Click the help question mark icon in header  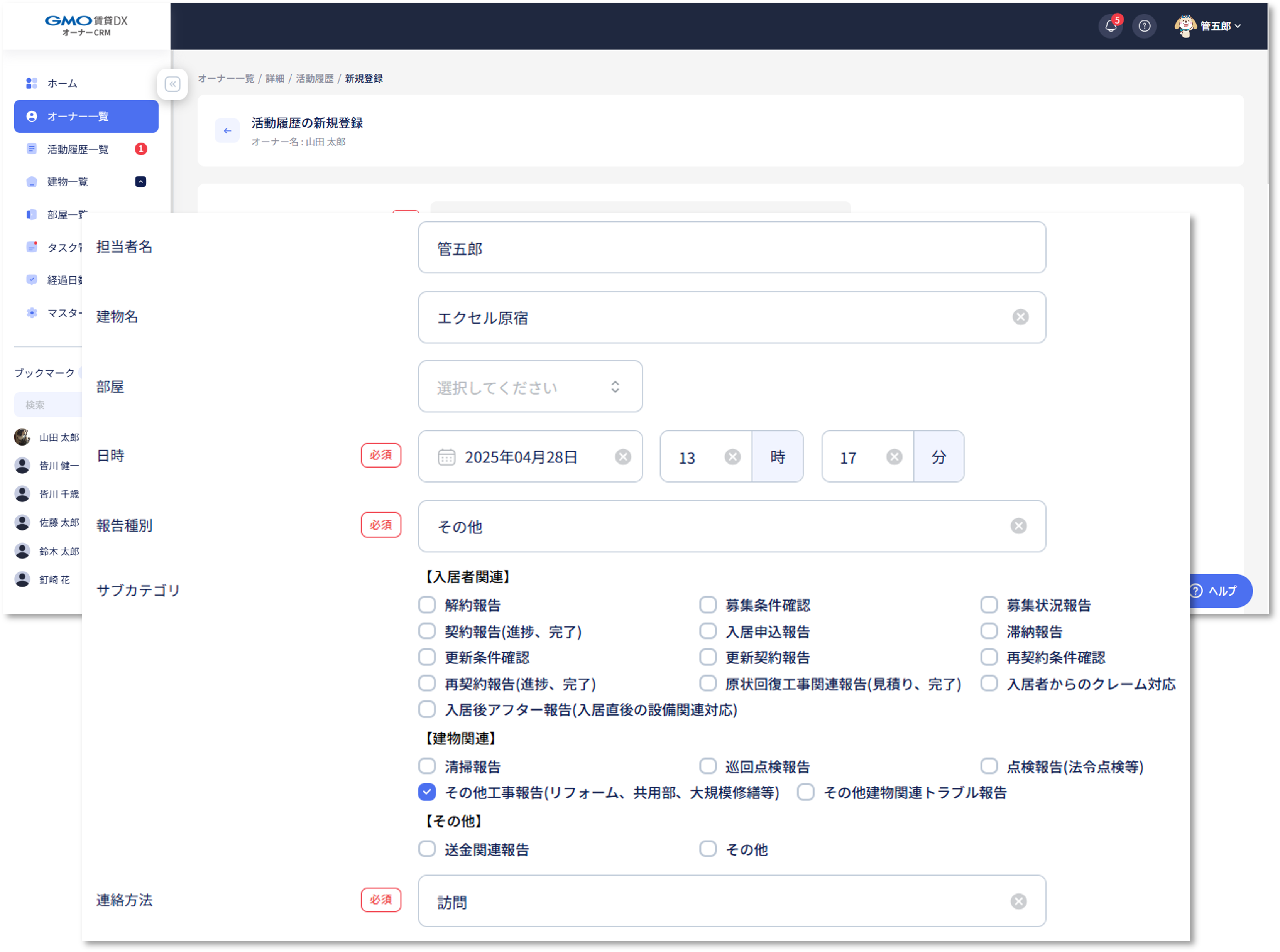click(x=1145, y=26)
